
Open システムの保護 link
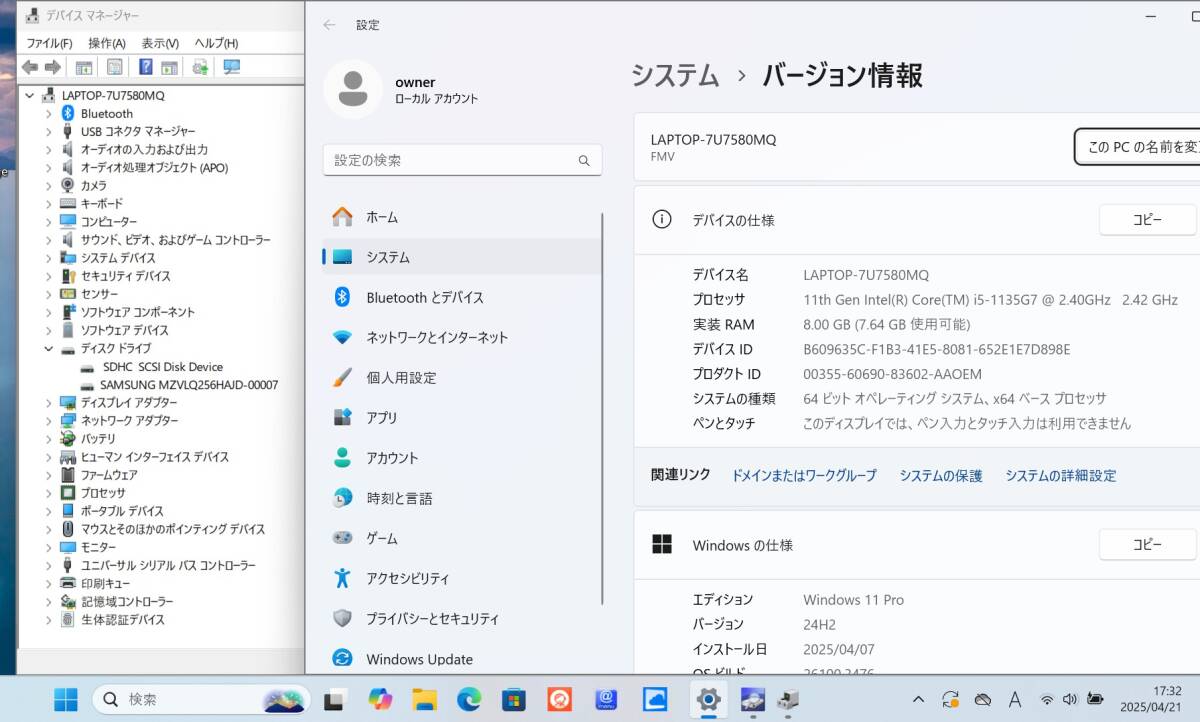point(941,476)
